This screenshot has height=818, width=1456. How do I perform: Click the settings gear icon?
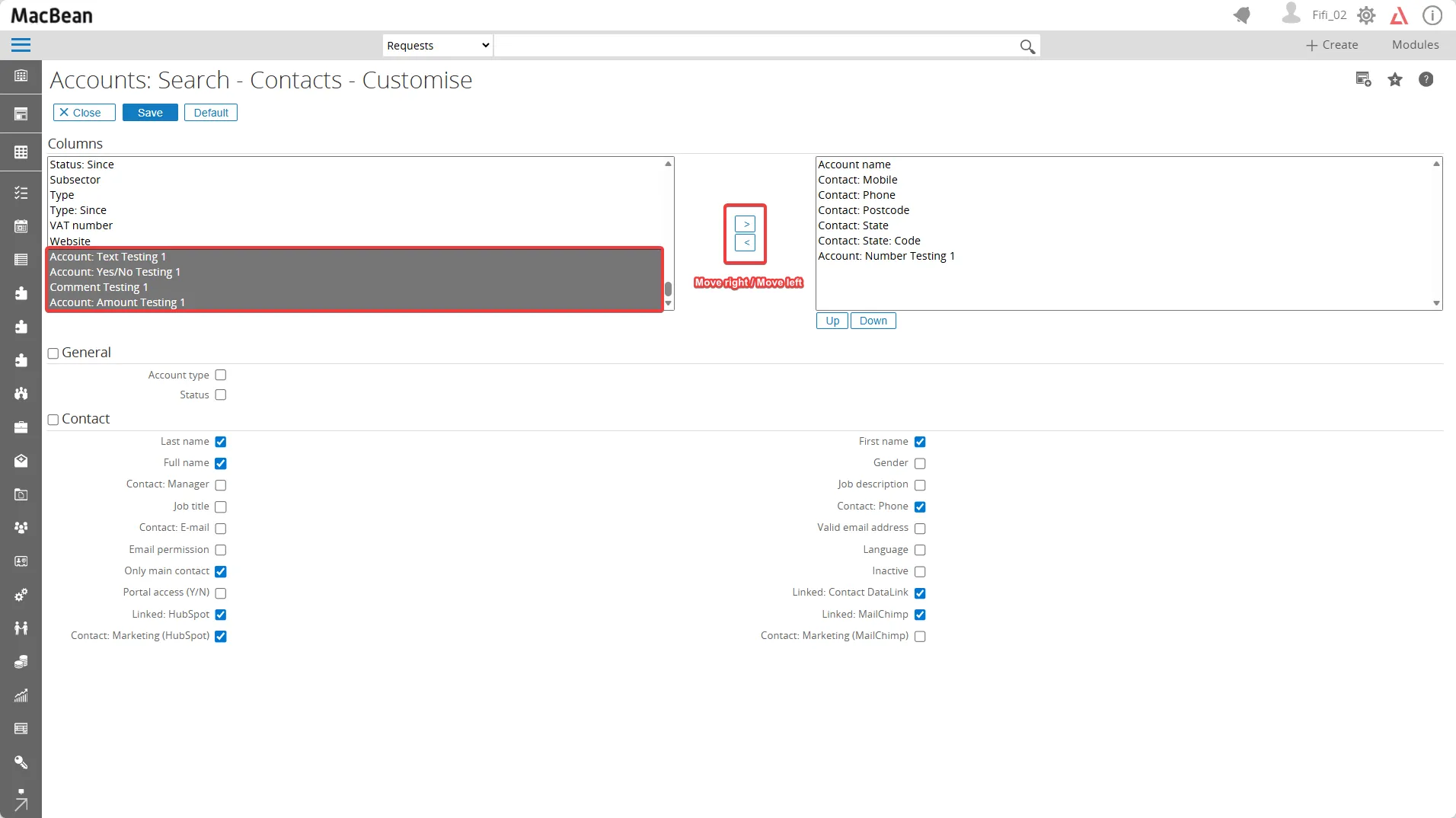point(1366,15)
